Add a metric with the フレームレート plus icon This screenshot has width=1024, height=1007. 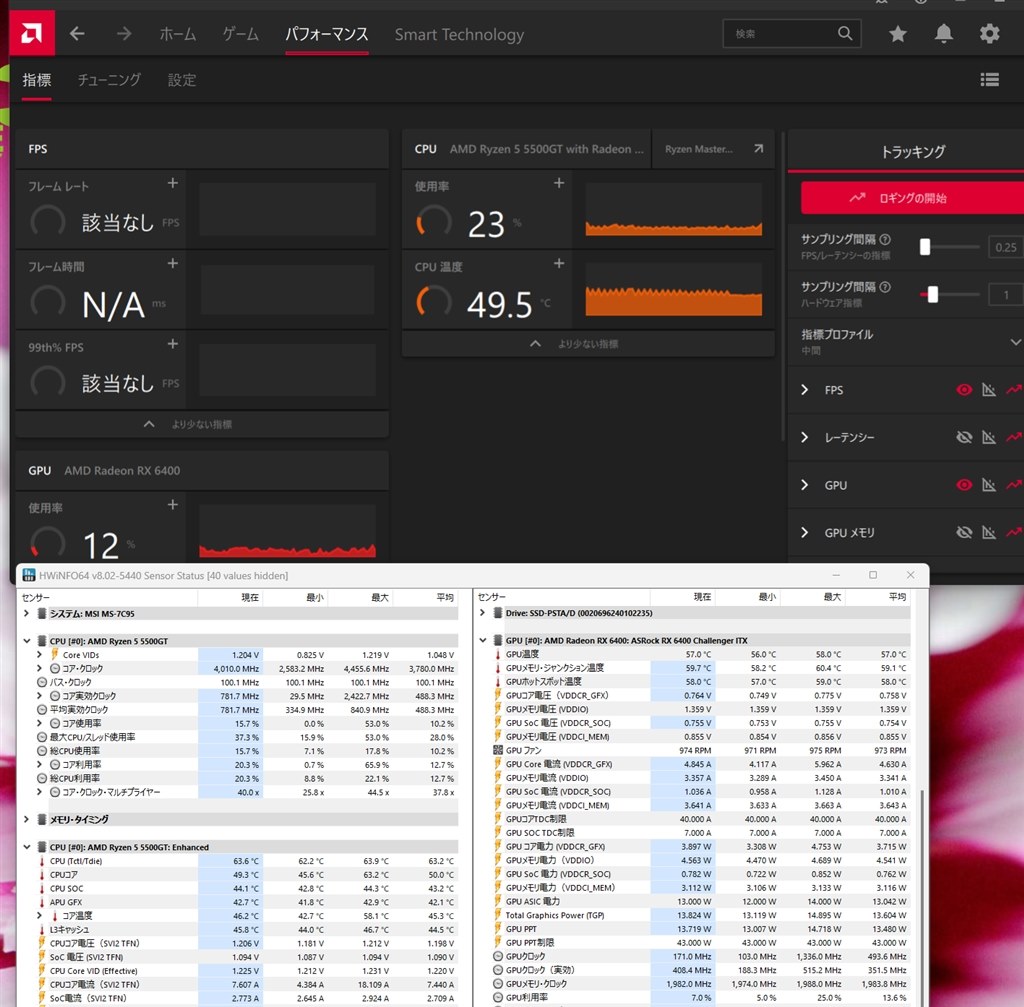[x=172, y=183]
